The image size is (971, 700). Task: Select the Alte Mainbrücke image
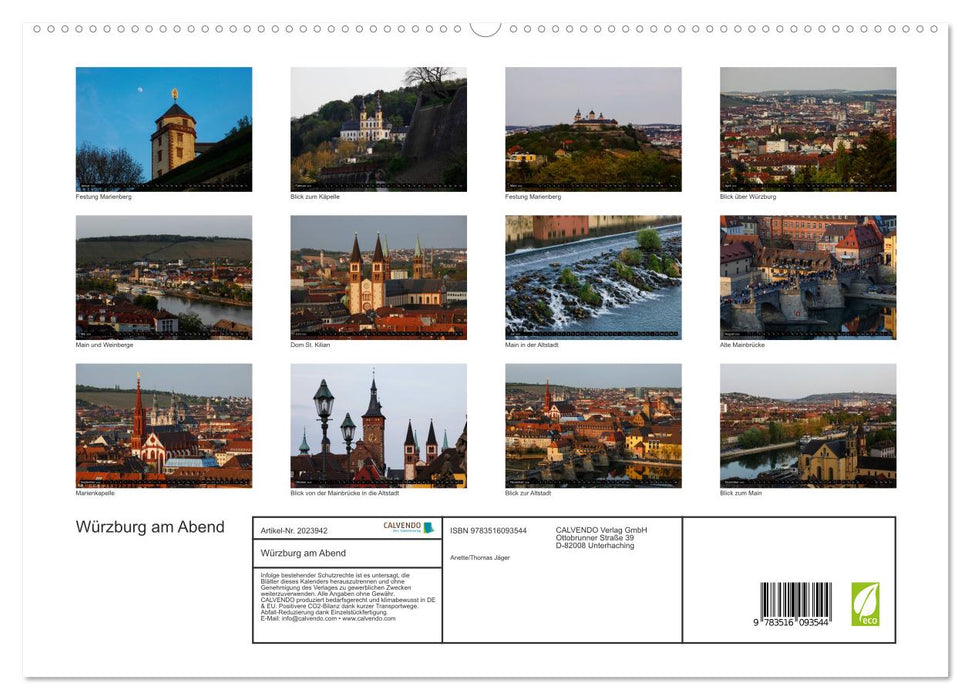[806, 277]
